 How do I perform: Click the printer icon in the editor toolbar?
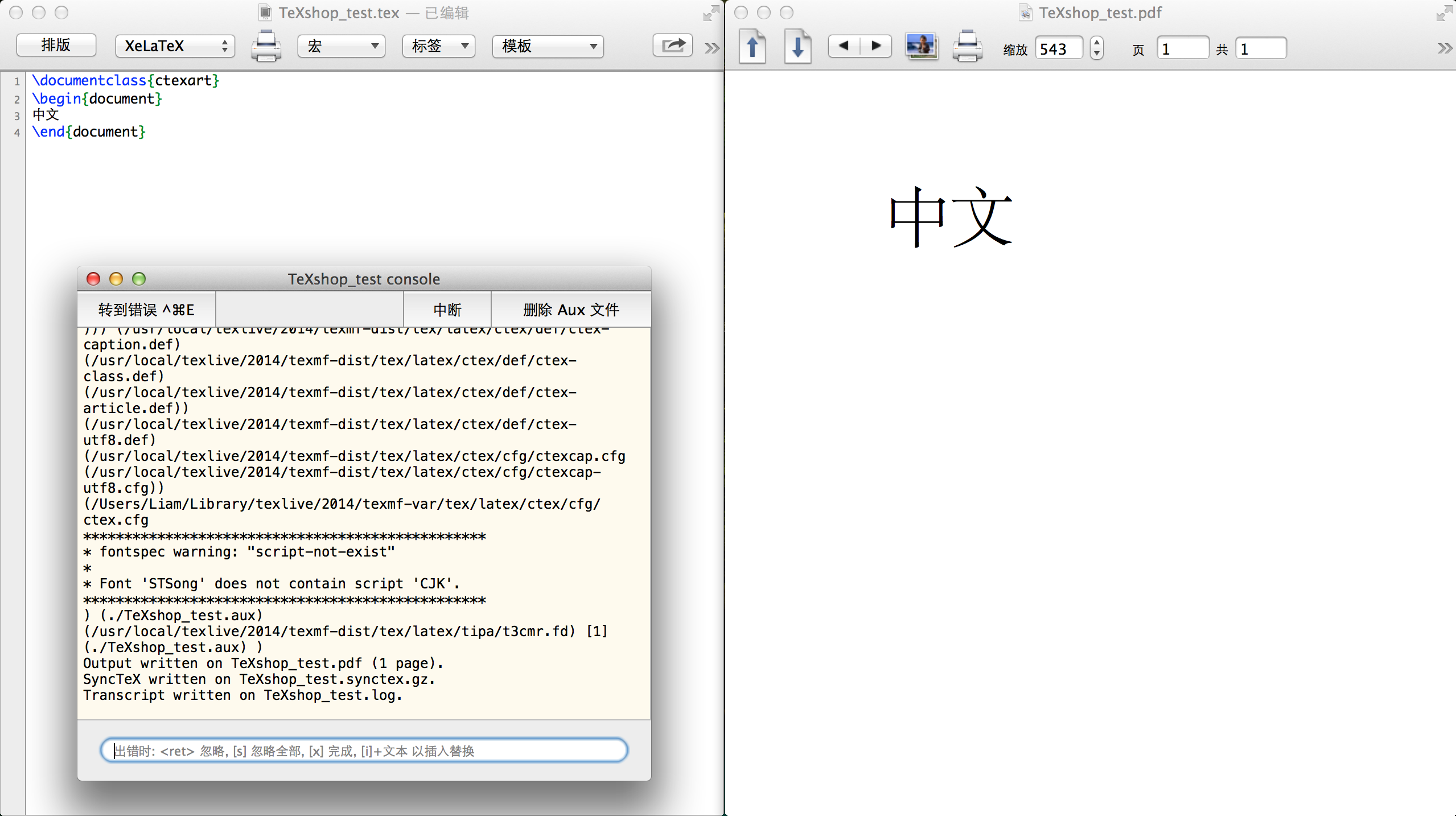click(x=266, y=46)
